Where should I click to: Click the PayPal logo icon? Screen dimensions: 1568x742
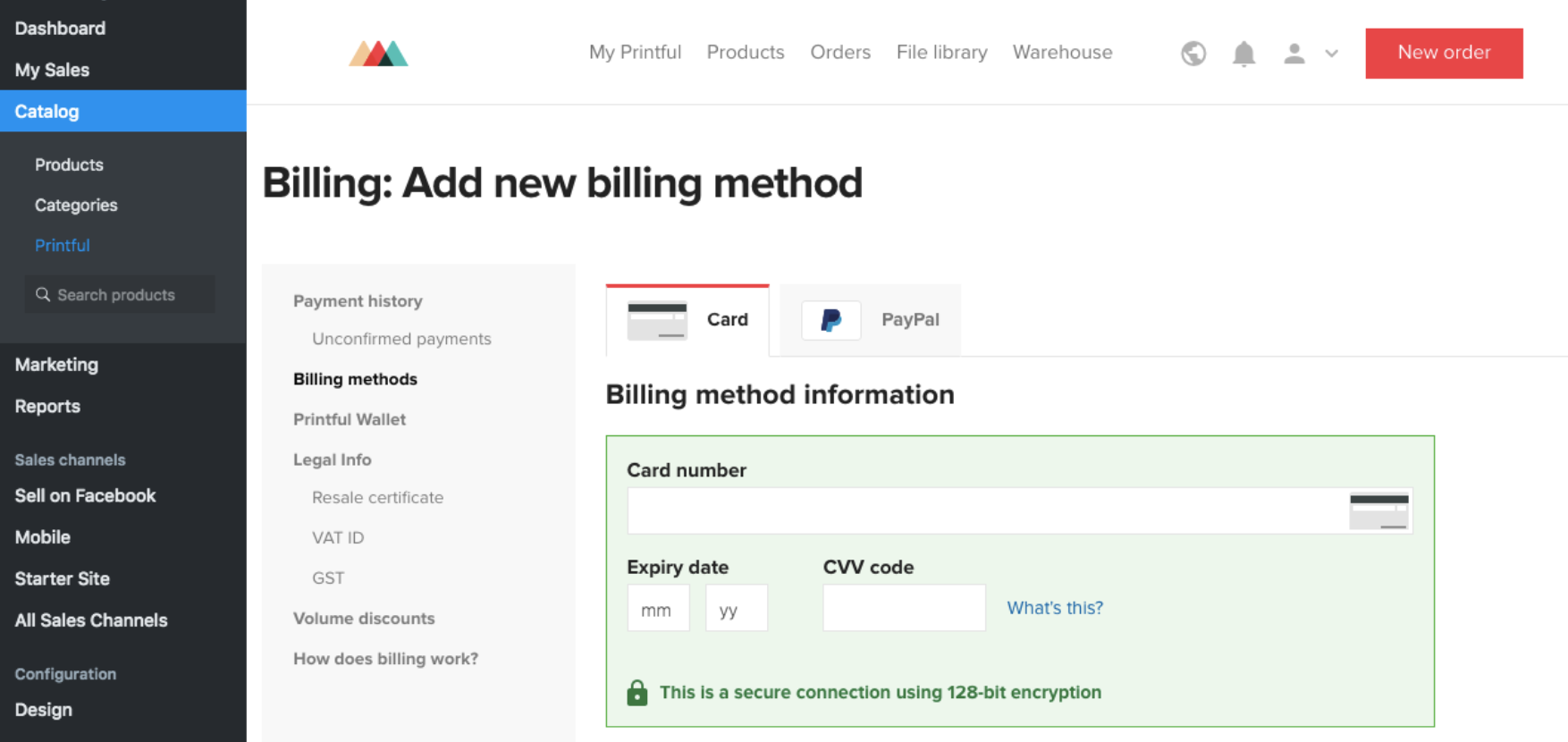(x=830, y=320)
